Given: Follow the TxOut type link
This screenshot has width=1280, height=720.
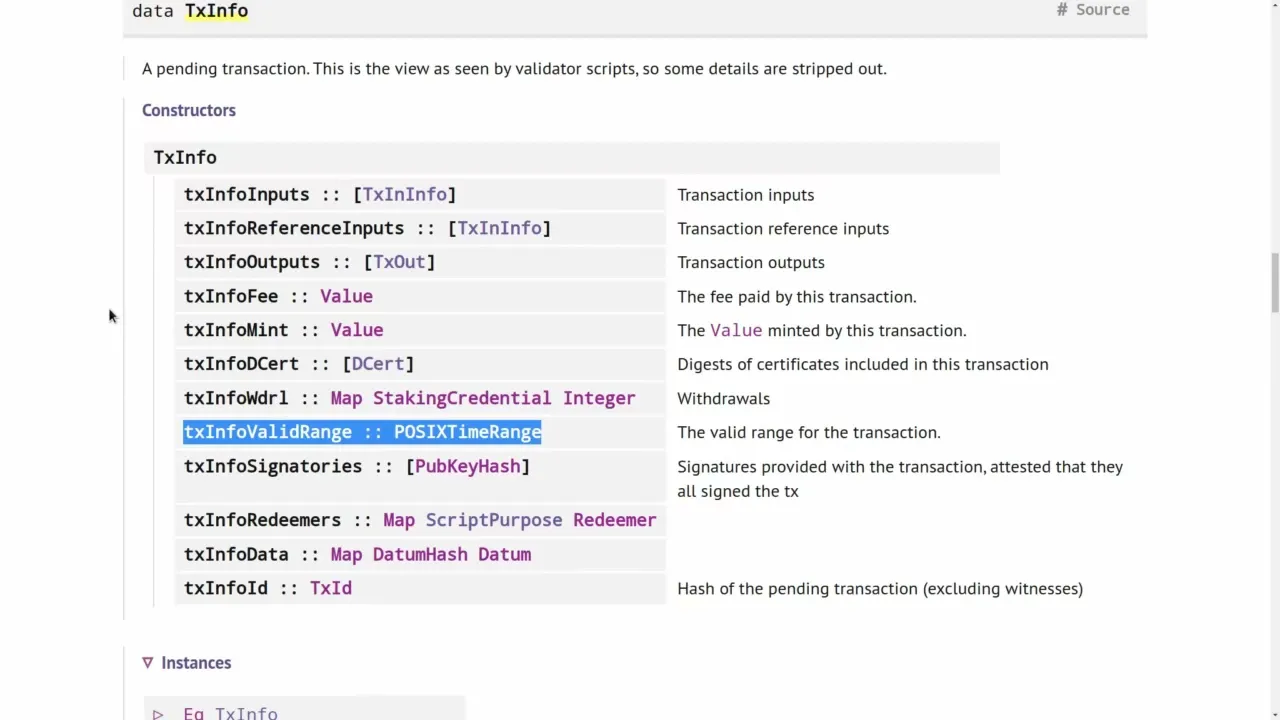Looking at the screenshot, I should (x=399, y=263).
